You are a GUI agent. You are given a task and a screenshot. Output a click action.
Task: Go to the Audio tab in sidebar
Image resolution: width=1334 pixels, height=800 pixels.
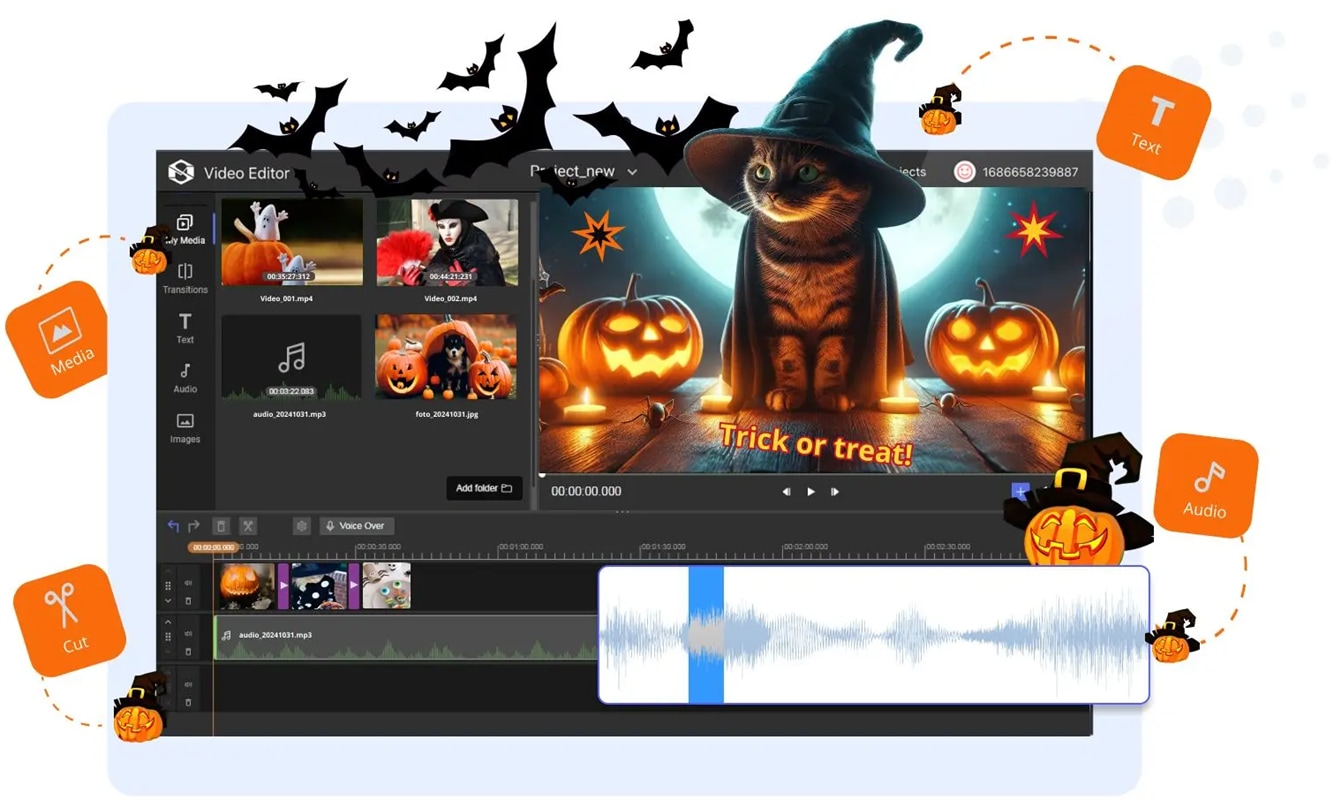185,378
